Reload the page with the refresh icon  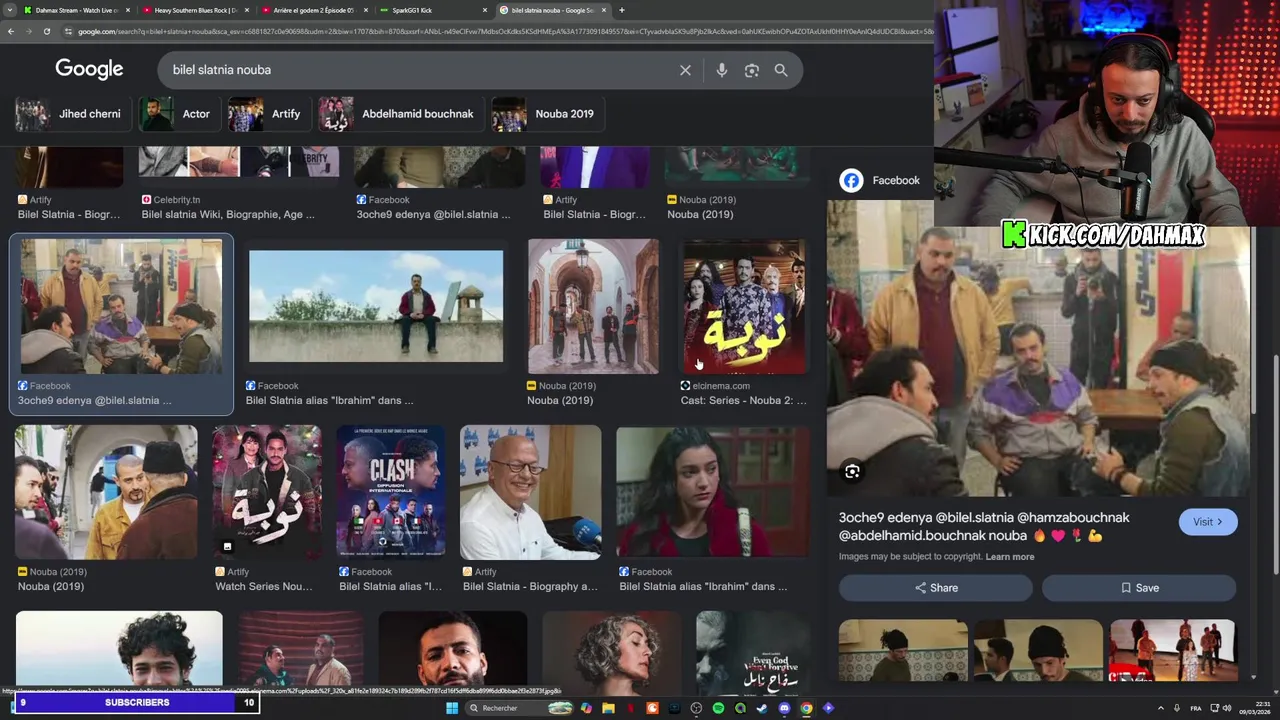[x=47, y=31]
